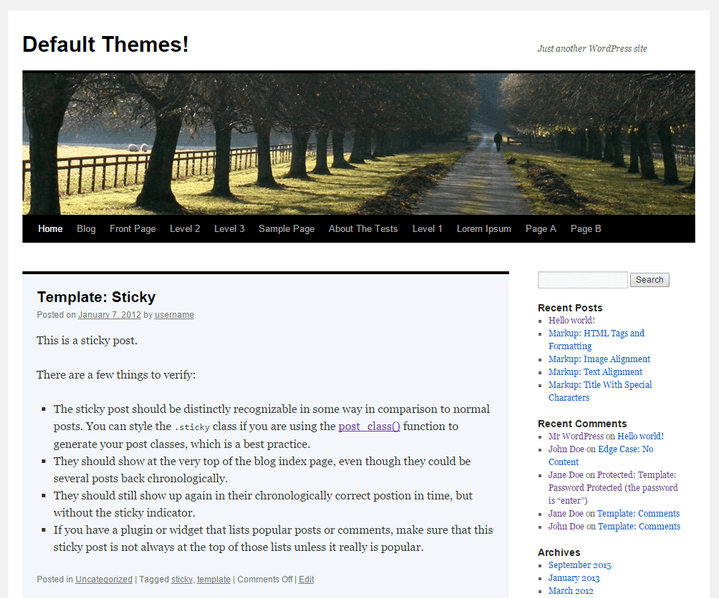Click the Recent Posts widget heading
The height and width of the screenshot is (598, 719).
(x=570, y=308)
